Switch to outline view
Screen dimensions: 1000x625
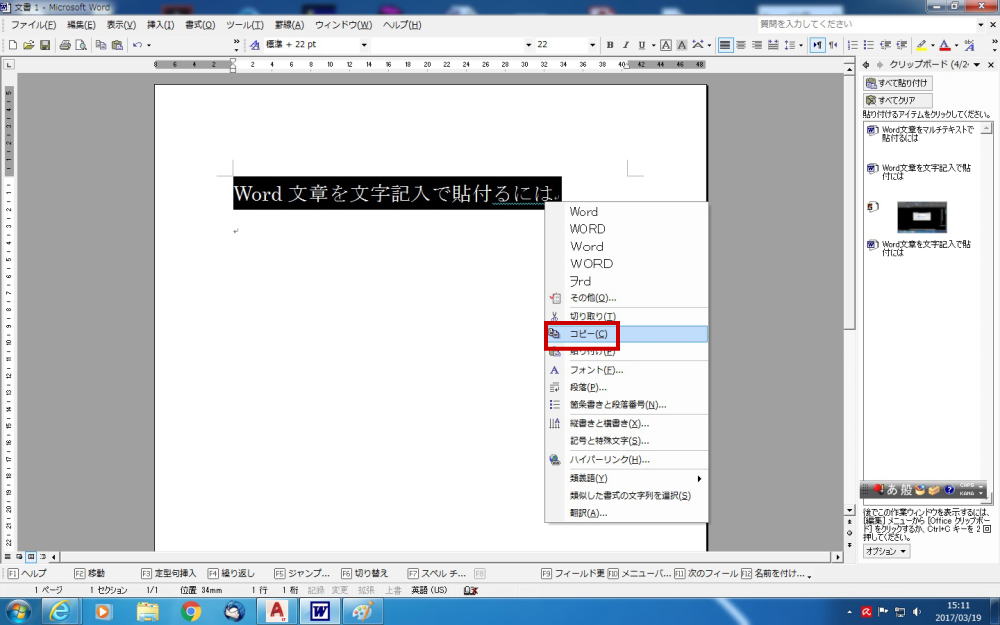[43, 557]
